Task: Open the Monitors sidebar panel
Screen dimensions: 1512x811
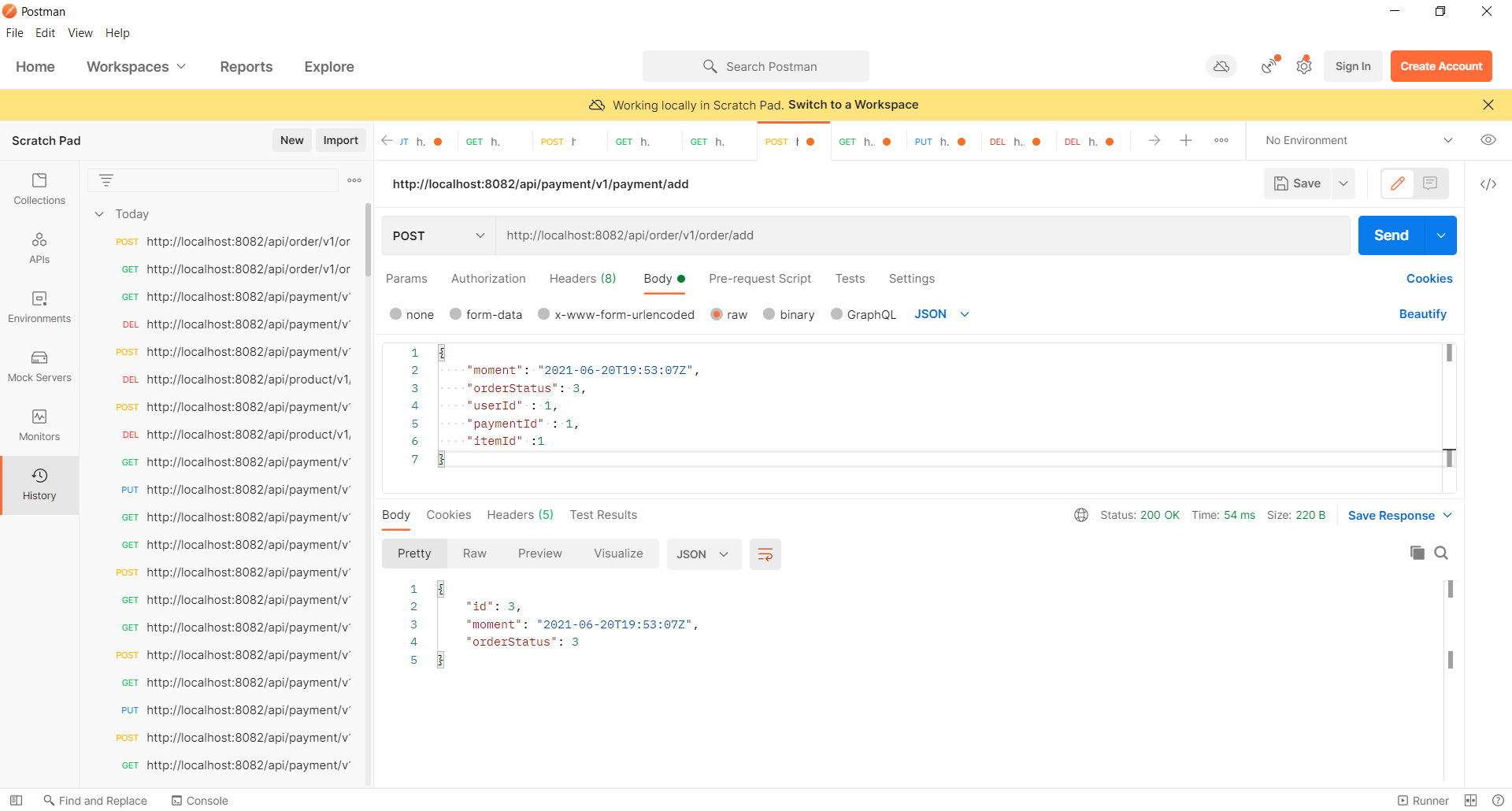Action: pyautogui.click(x=39, y=426)
